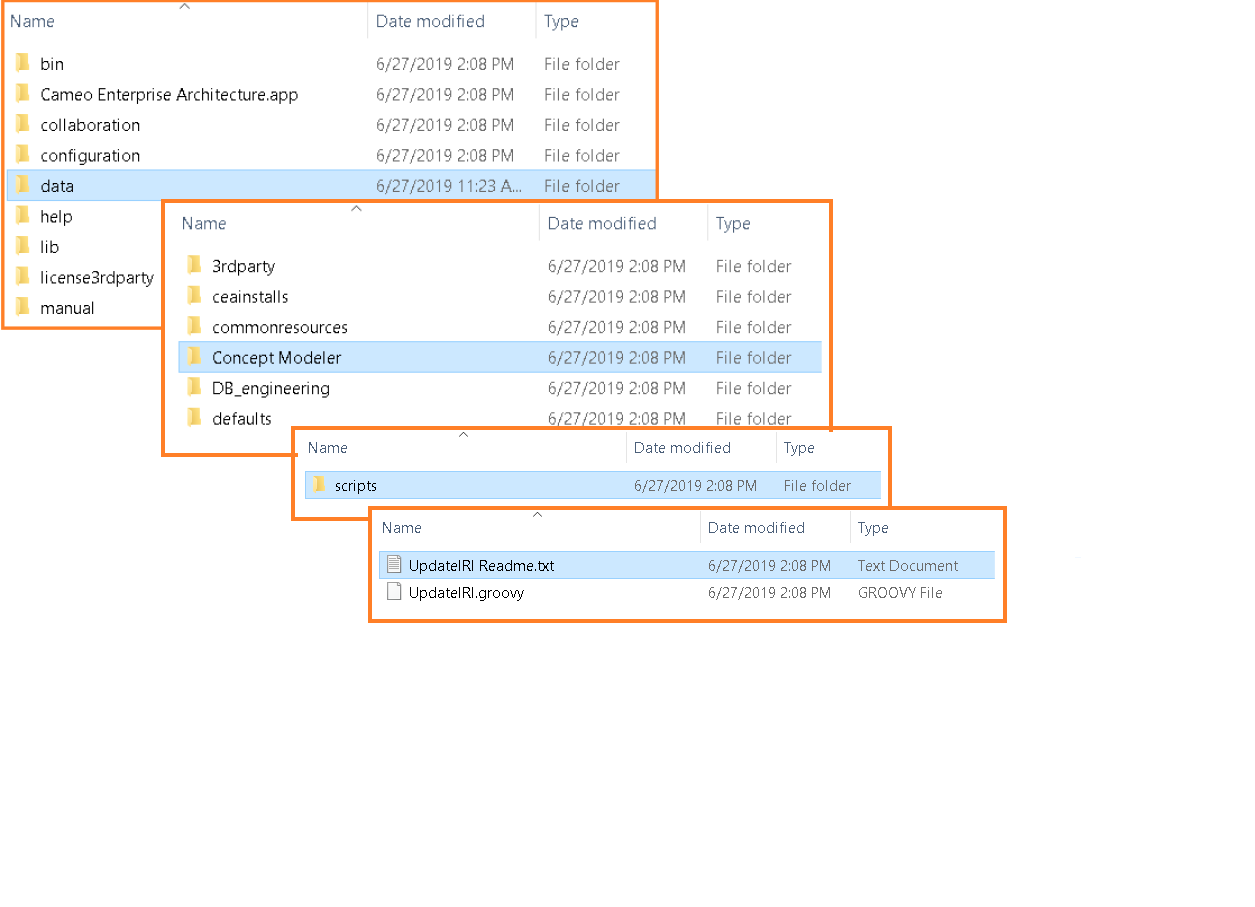
Task: Select the 'data' folder name
Action: 57,186
